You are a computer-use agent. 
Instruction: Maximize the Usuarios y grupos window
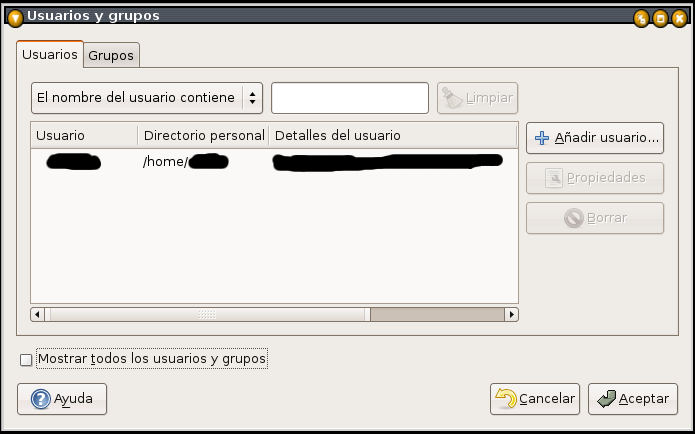660,17
